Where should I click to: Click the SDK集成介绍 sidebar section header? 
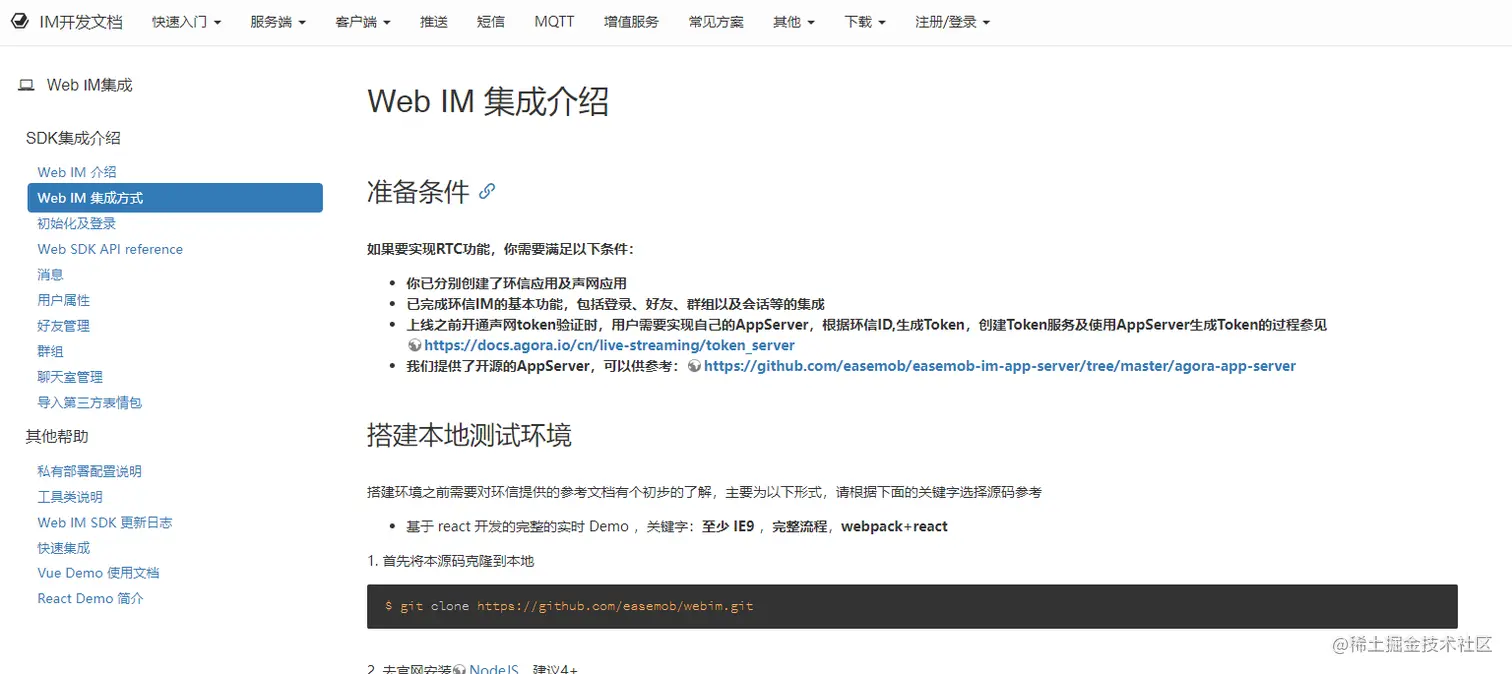point(73,138)
